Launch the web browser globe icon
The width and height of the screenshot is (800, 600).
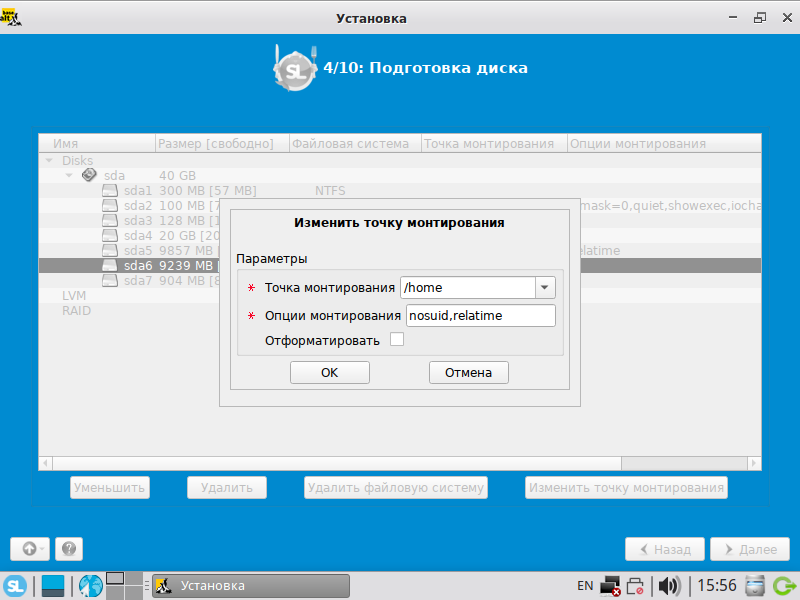pyautogui.click(x=90, y=586)
